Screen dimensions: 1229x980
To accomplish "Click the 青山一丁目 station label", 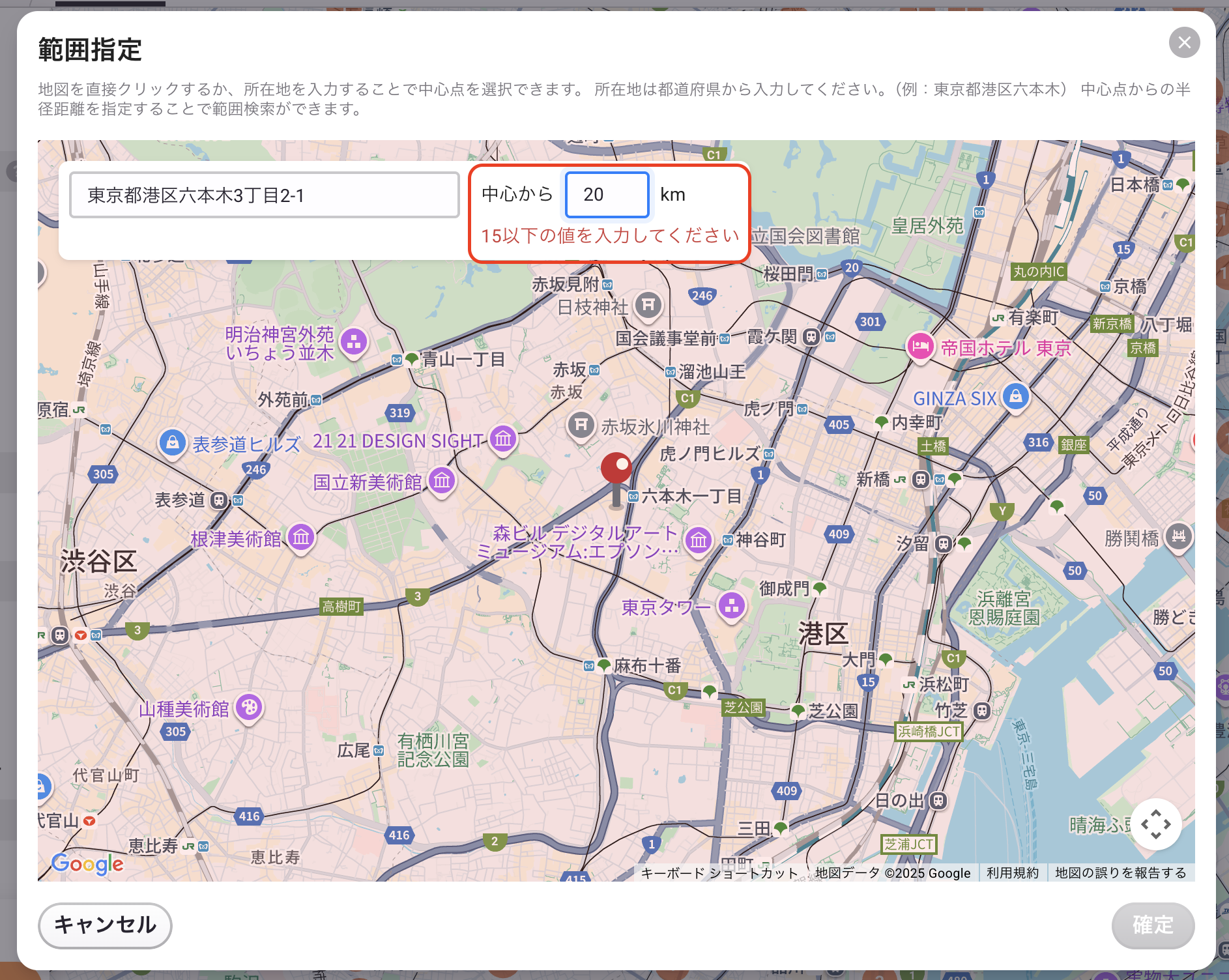I will tap(463, 359).
